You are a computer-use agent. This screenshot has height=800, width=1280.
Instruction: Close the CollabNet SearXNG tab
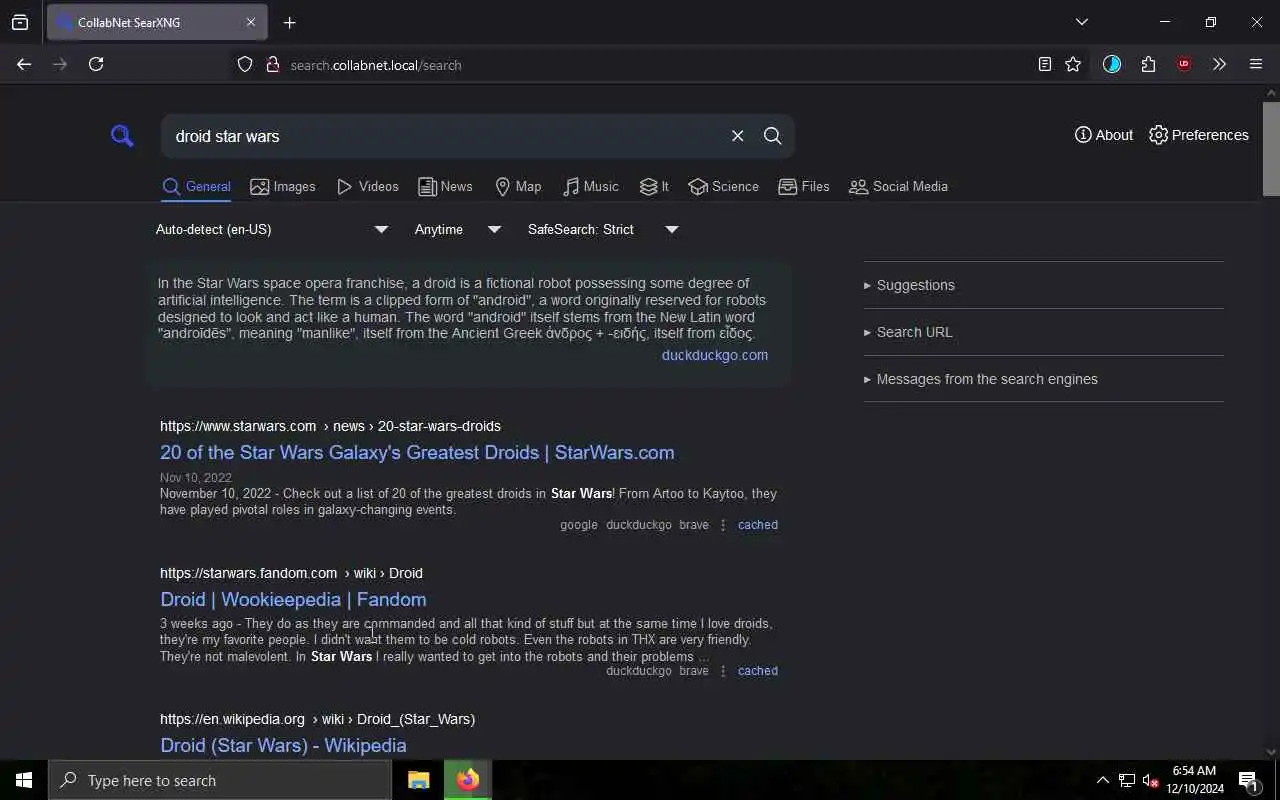pyautogui.click(x=251, y=22)
